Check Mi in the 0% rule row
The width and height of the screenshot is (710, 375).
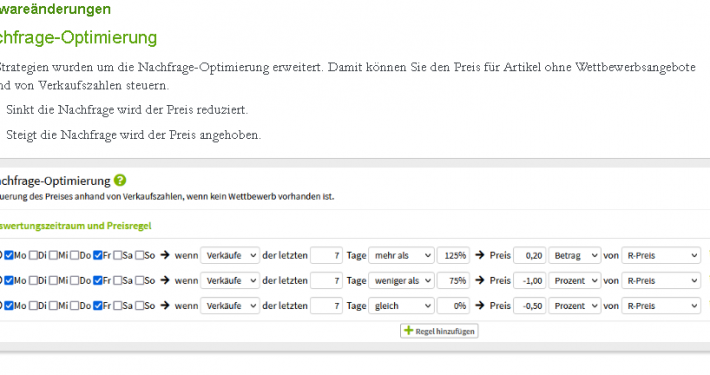click(x=53, y=306)
